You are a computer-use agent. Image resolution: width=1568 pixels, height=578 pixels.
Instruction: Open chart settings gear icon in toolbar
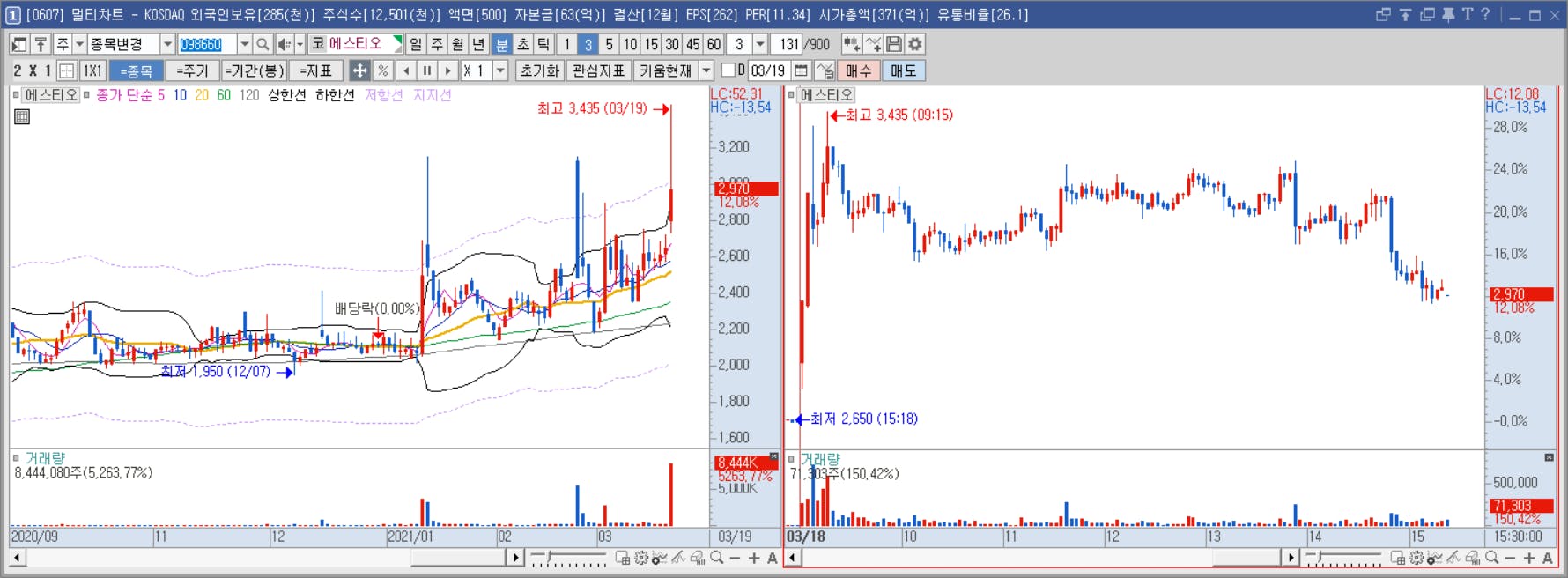pos(915,44)
